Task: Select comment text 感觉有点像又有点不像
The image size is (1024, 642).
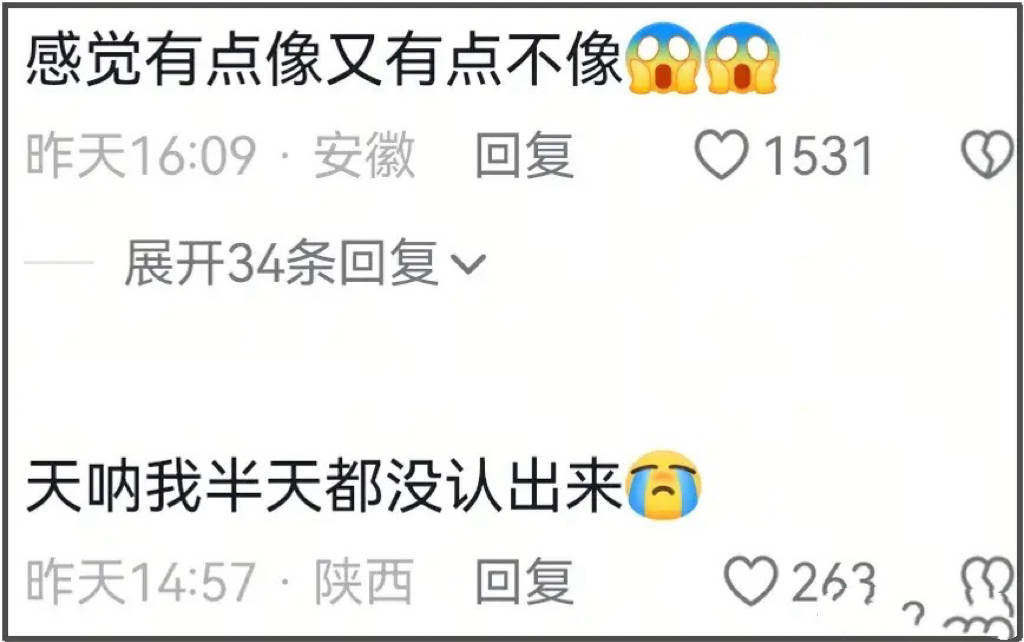Action: tap(324, 59)
